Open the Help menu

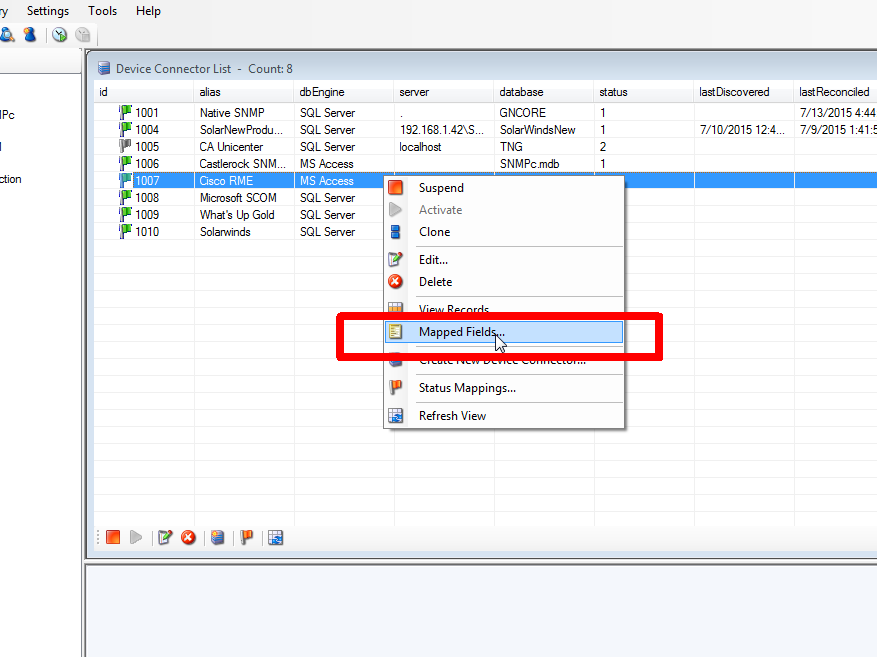pos(148,11)
